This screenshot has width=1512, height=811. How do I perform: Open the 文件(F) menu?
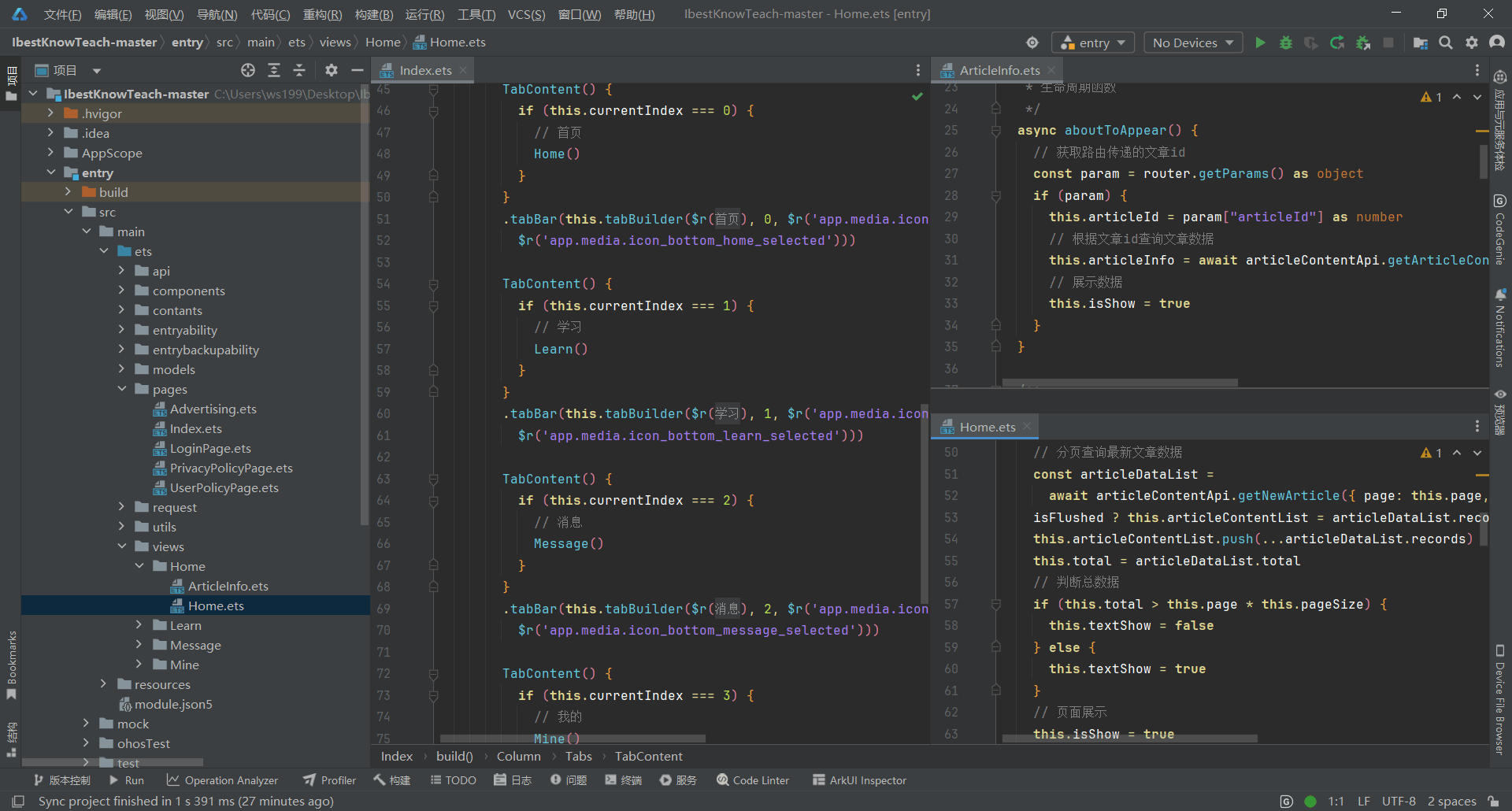click(x=62, y=14)
